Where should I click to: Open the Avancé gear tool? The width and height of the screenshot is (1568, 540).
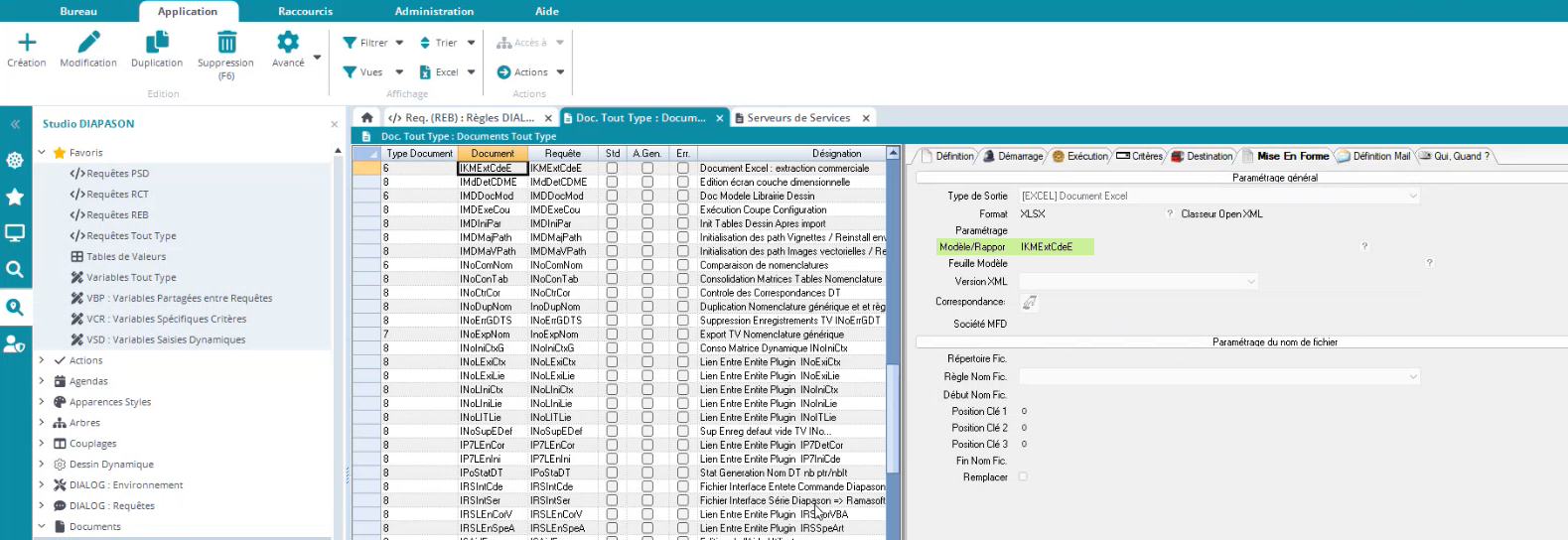[x=288, y=43]
